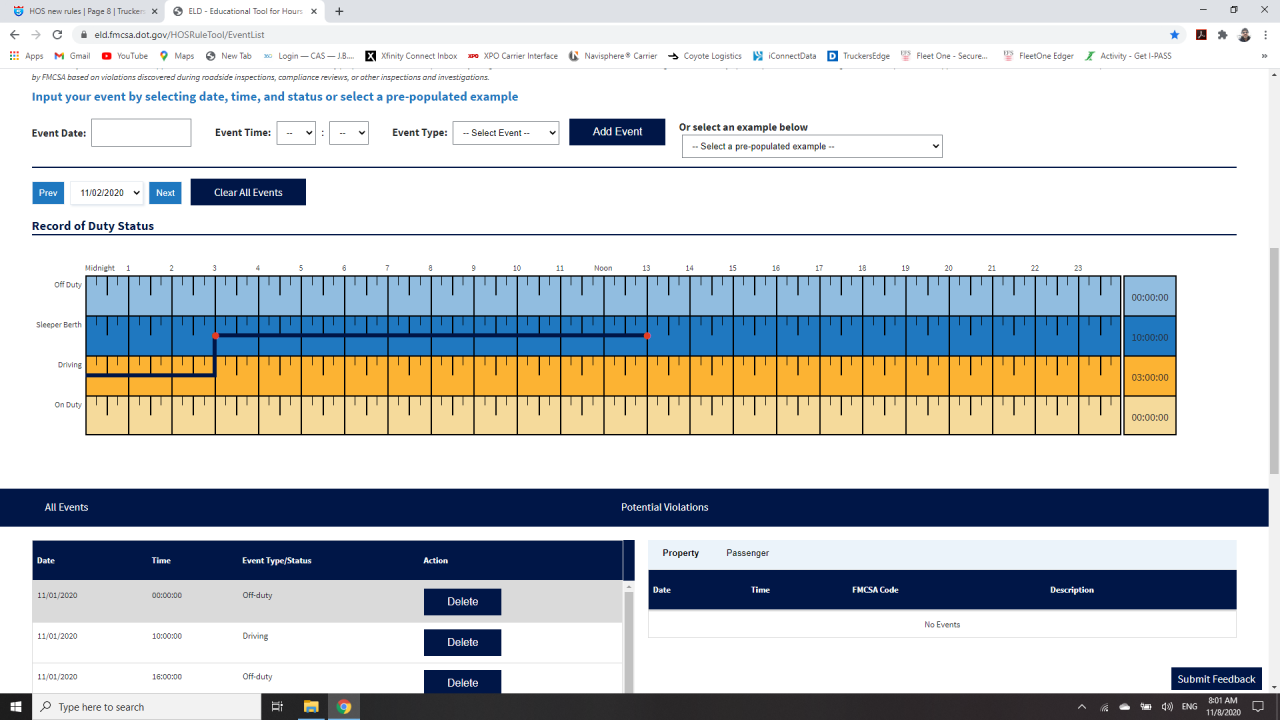Open Windows Start menu
Viewport: 1280px width, 720px height.
coord(16,706)
